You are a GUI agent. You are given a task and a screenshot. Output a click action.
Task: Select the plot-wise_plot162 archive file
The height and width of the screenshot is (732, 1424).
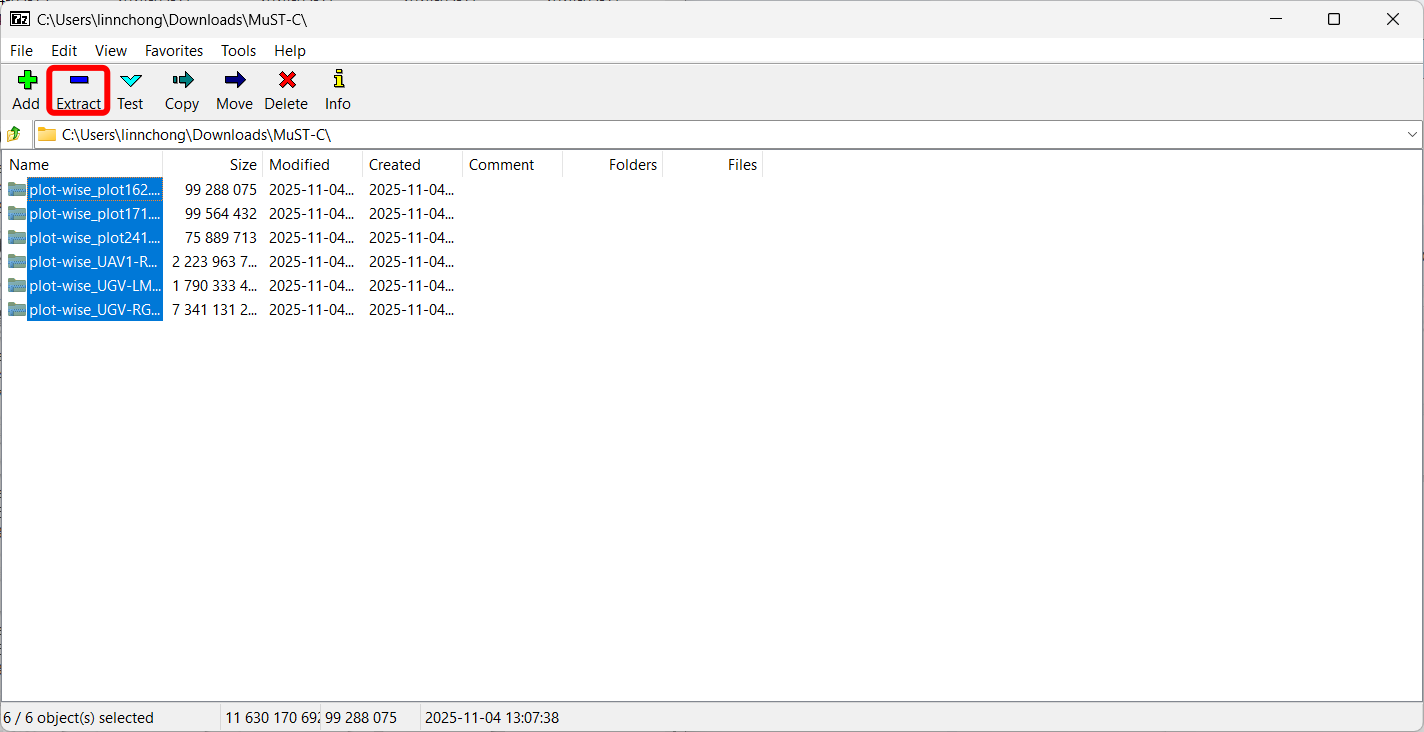coord(94,190)
